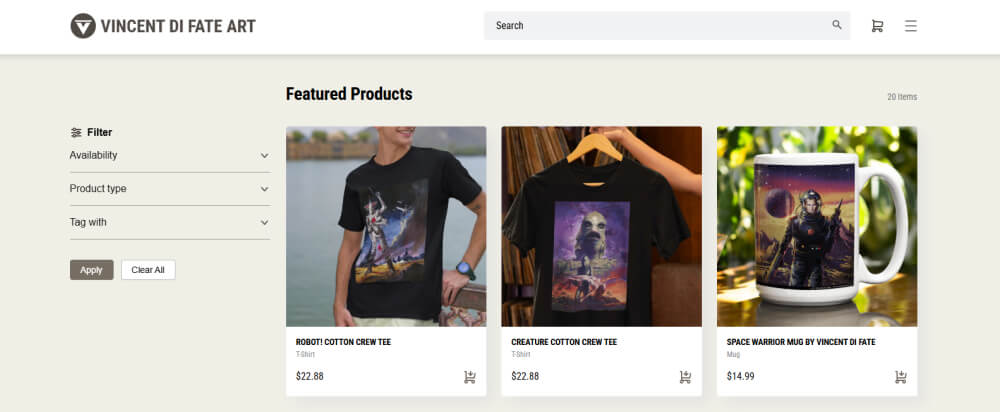Image resolution: width=1000 pixels, height=412 pixels.
Task: Expand the Tag with filter
Action: click(170, 223)
